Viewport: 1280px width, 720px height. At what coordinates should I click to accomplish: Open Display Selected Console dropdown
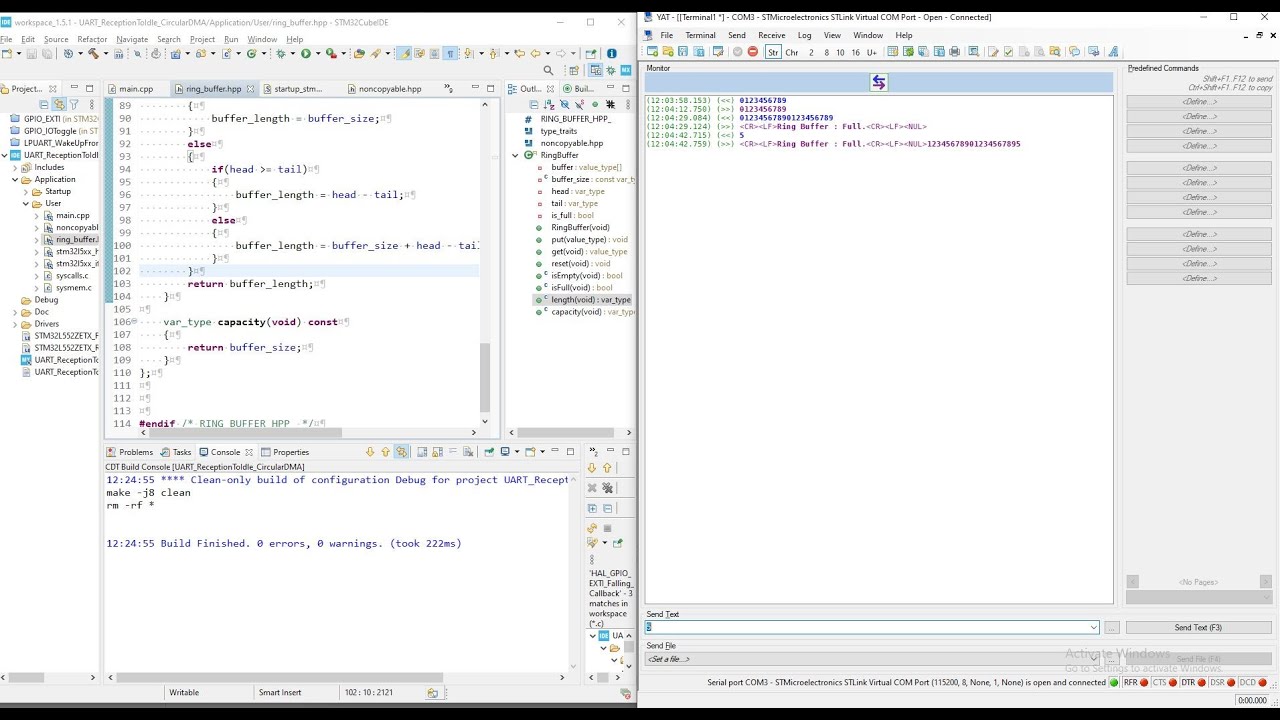pos(517,452)
